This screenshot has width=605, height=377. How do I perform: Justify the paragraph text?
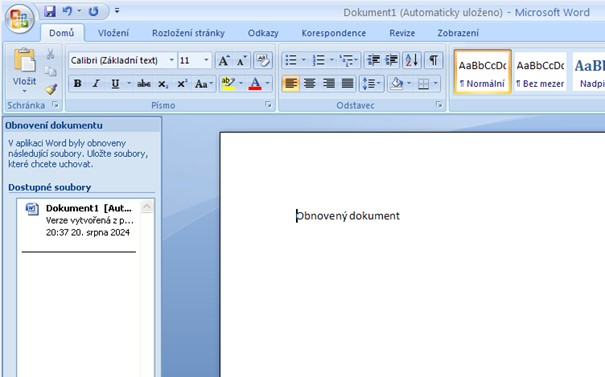click(348, 83)
